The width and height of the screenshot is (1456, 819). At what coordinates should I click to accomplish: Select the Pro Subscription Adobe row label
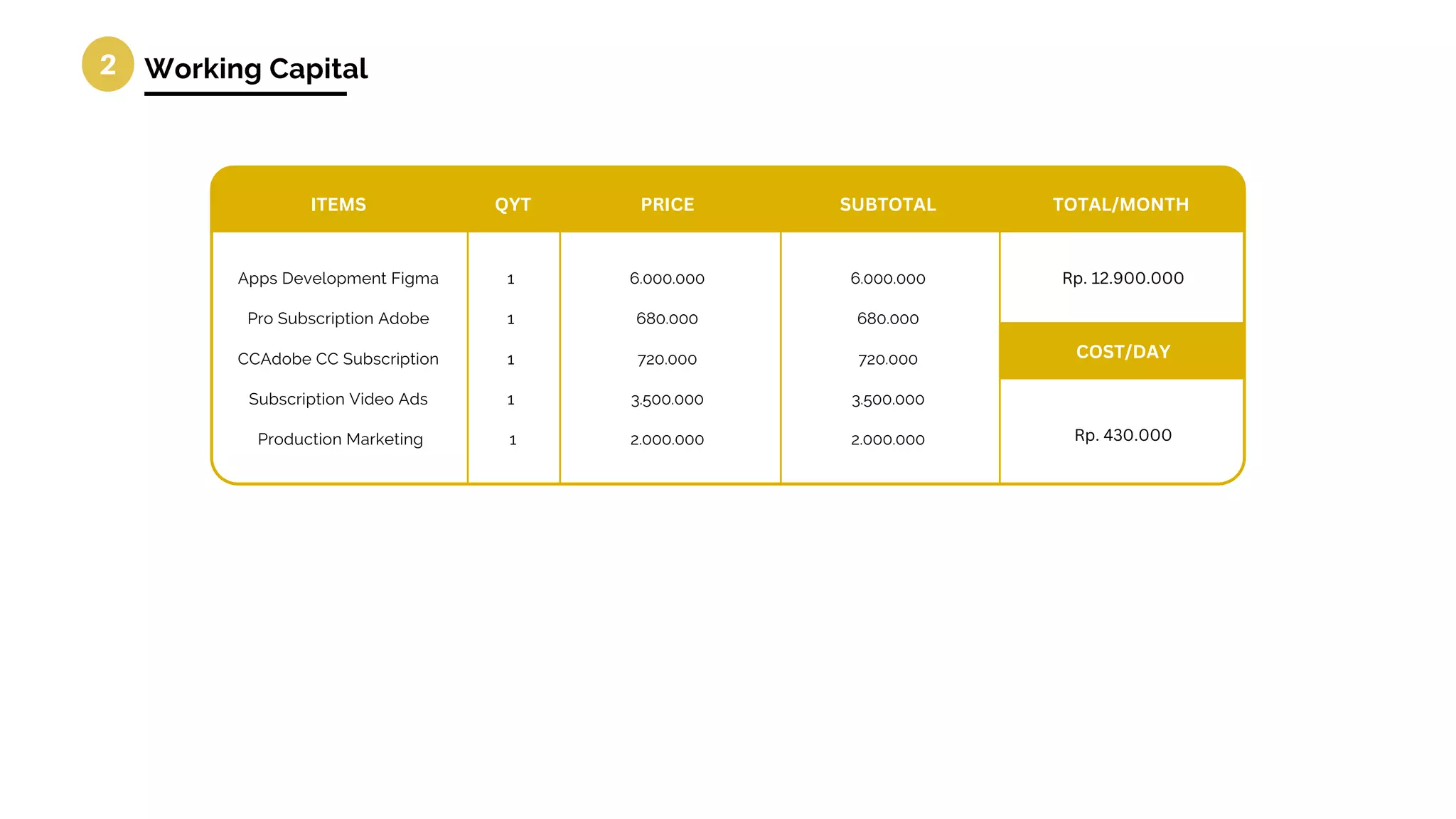coord(338,318)
